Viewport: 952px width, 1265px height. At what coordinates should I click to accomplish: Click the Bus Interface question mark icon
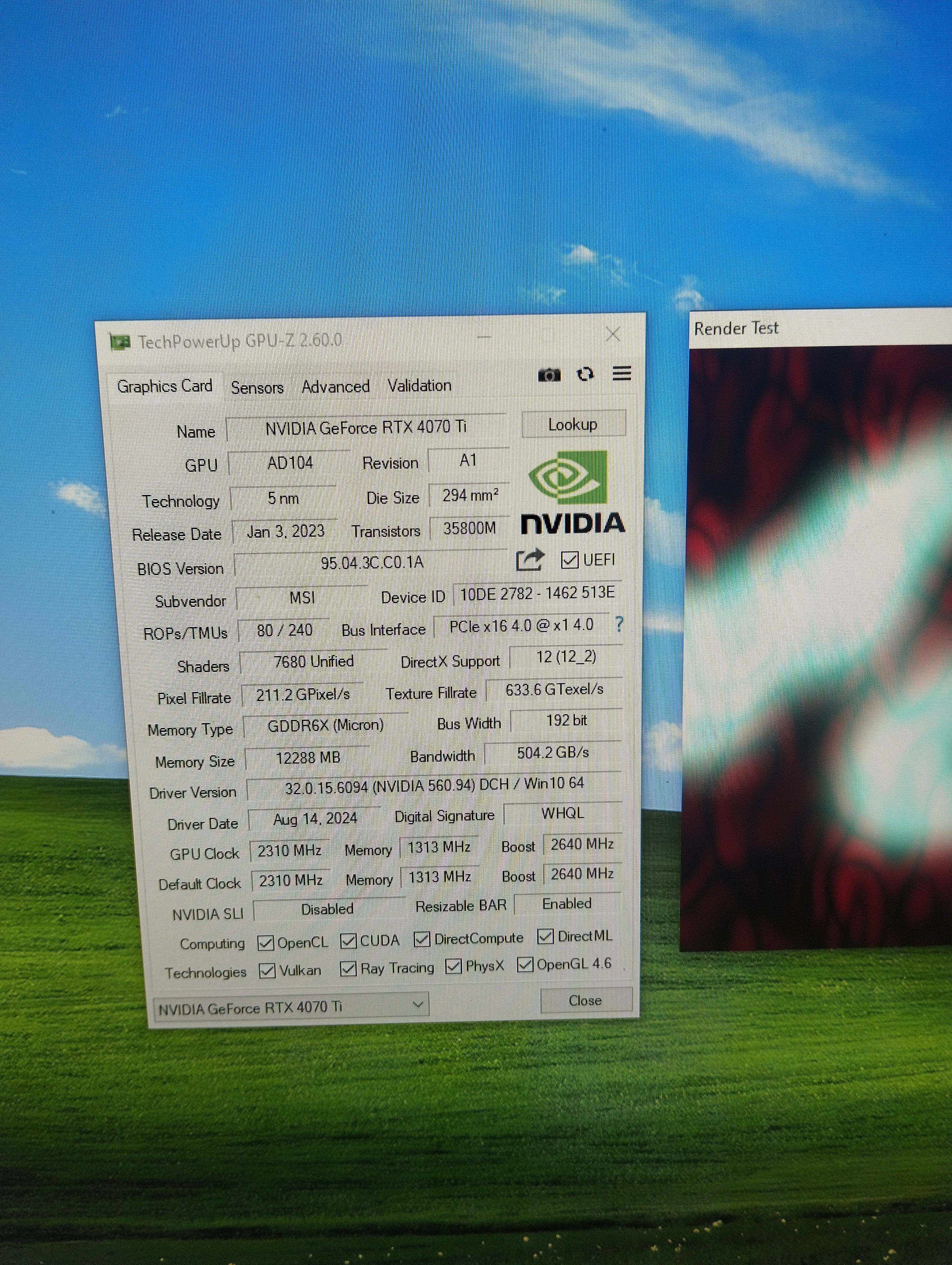point(619,624)
